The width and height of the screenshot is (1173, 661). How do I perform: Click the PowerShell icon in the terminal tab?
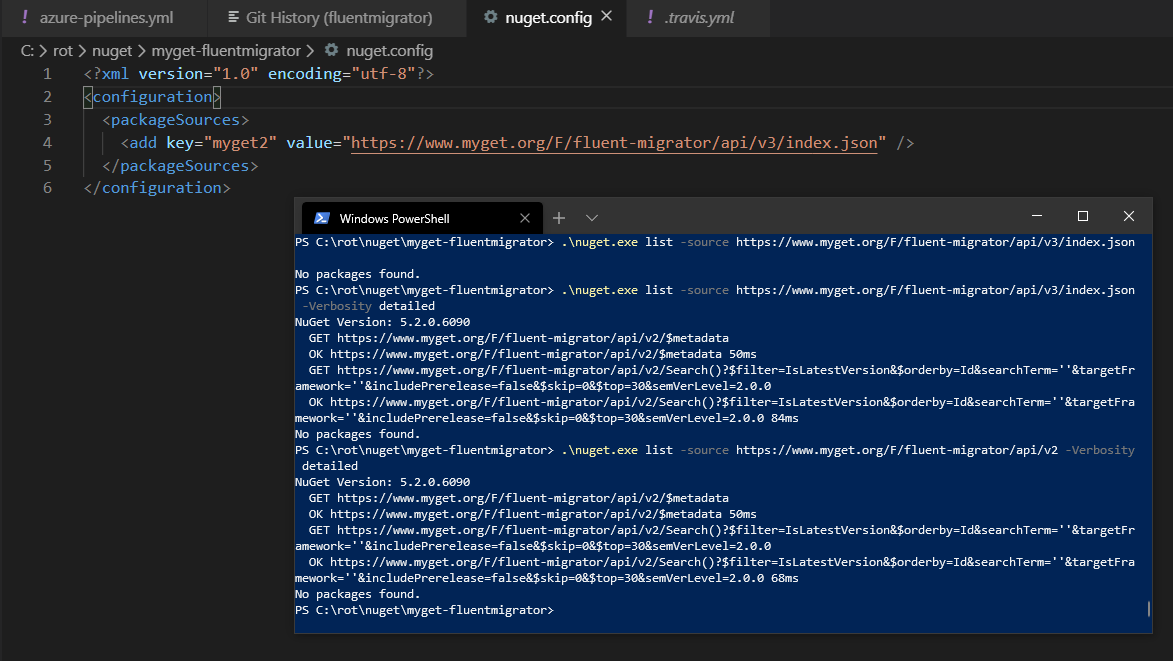322,217
